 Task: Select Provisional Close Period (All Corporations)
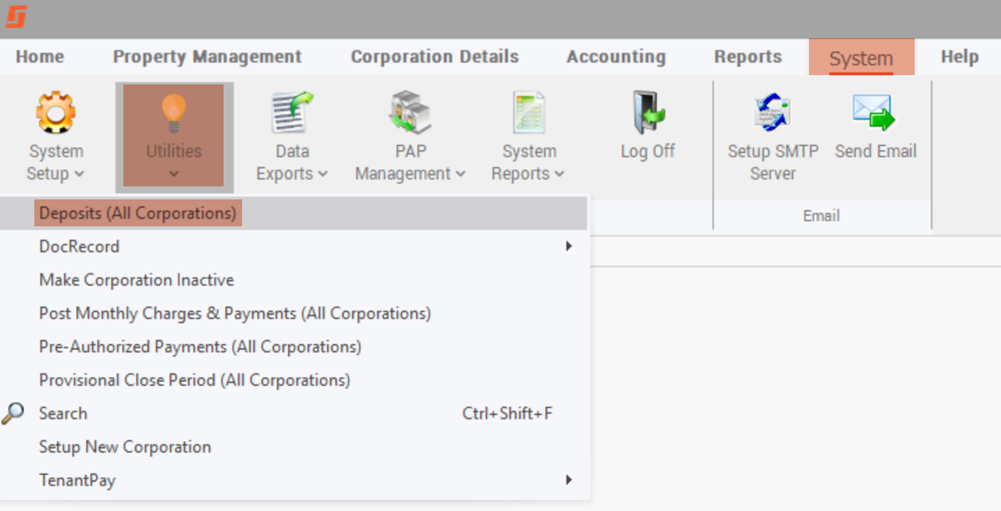[294, 380]
